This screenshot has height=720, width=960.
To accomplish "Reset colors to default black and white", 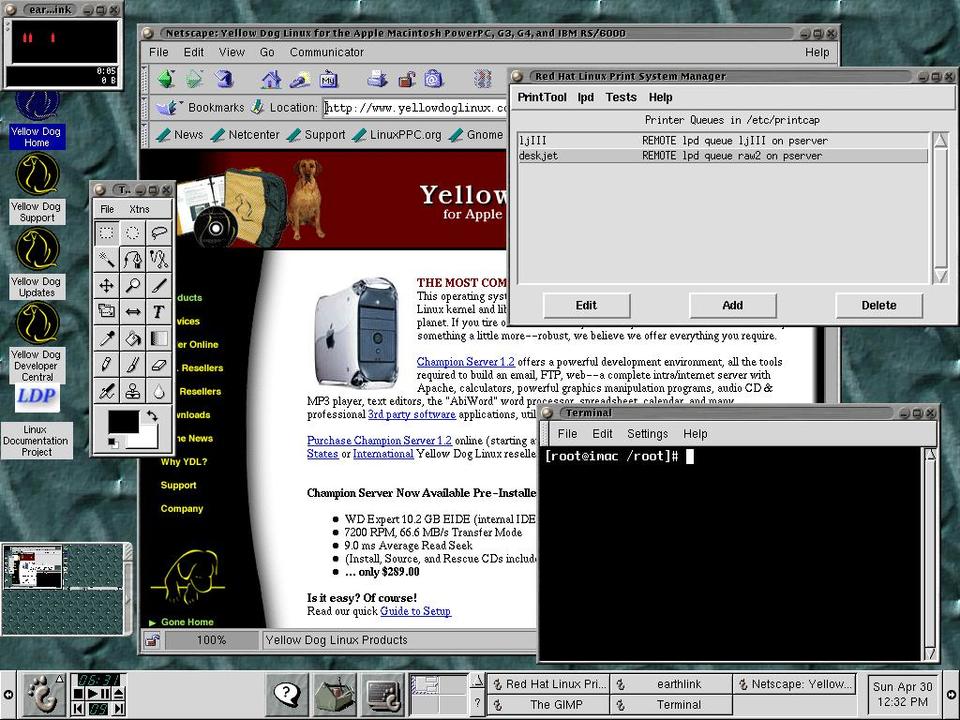I will (x=113, y=443).
